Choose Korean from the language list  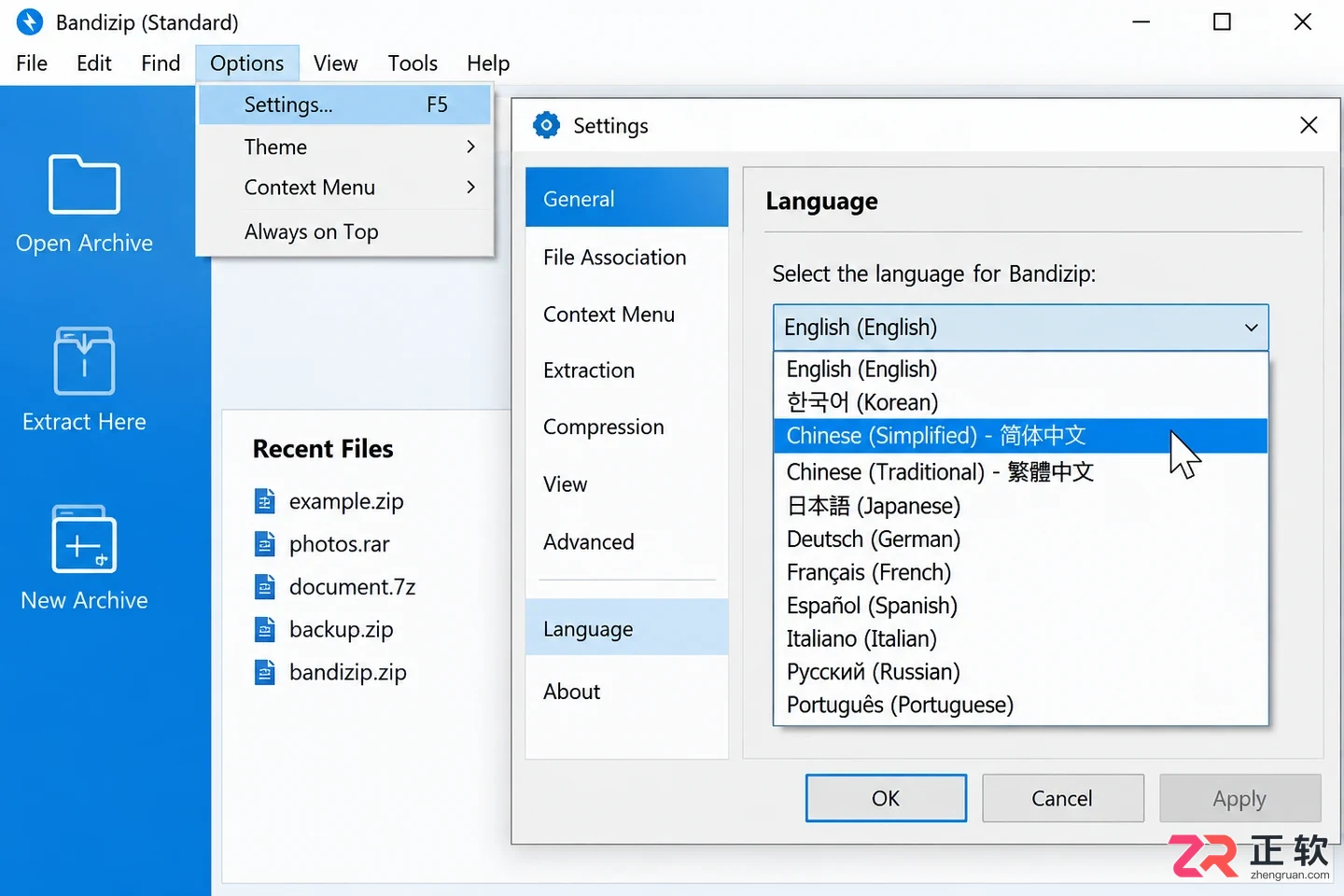tap(1020, 402)
